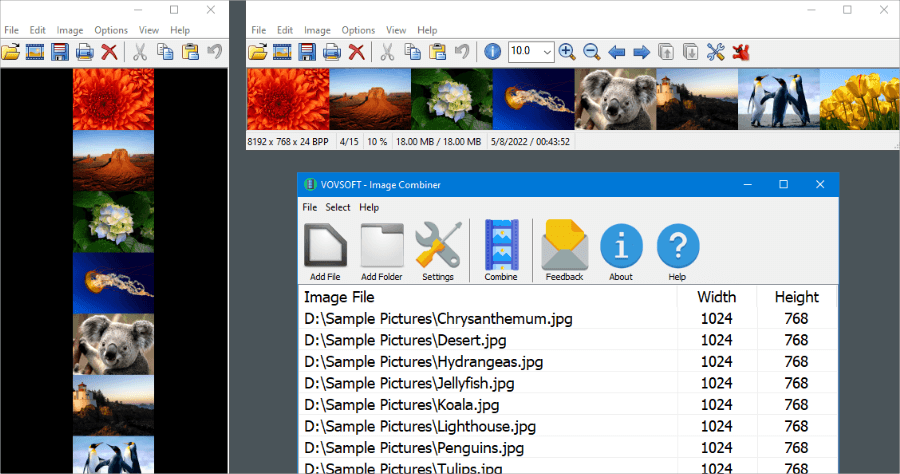Click the copy icon in left viewer window
The height and width of the screenshot is (474, 900).
[165, 52]
